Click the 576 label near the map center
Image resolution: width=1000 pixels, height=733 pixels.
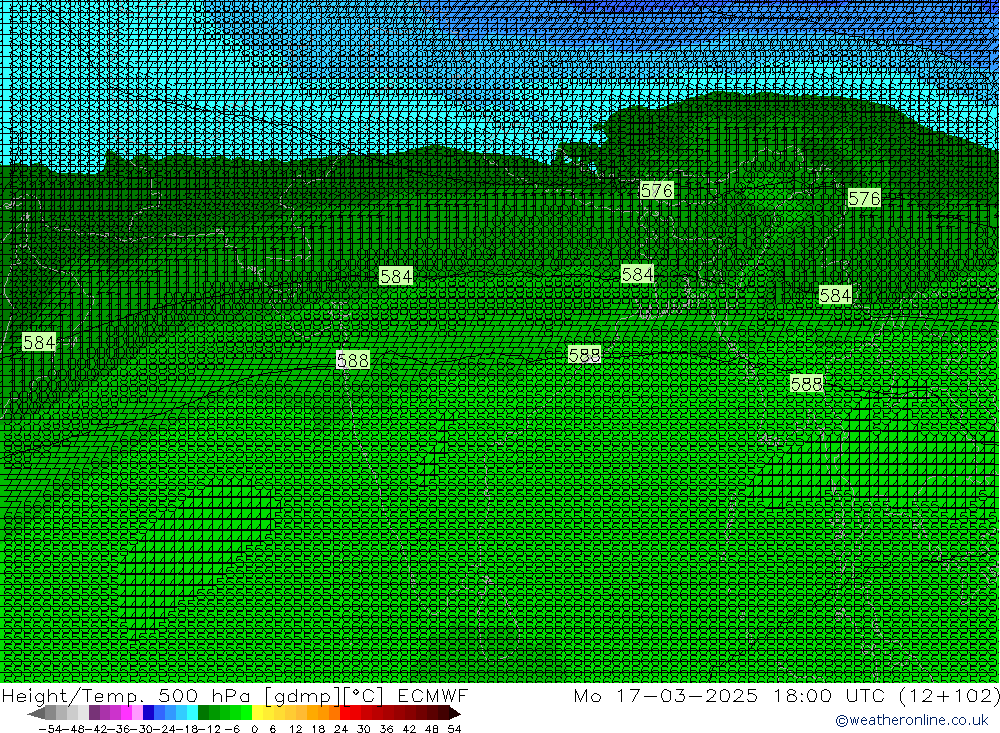click(x=656, y=190)
